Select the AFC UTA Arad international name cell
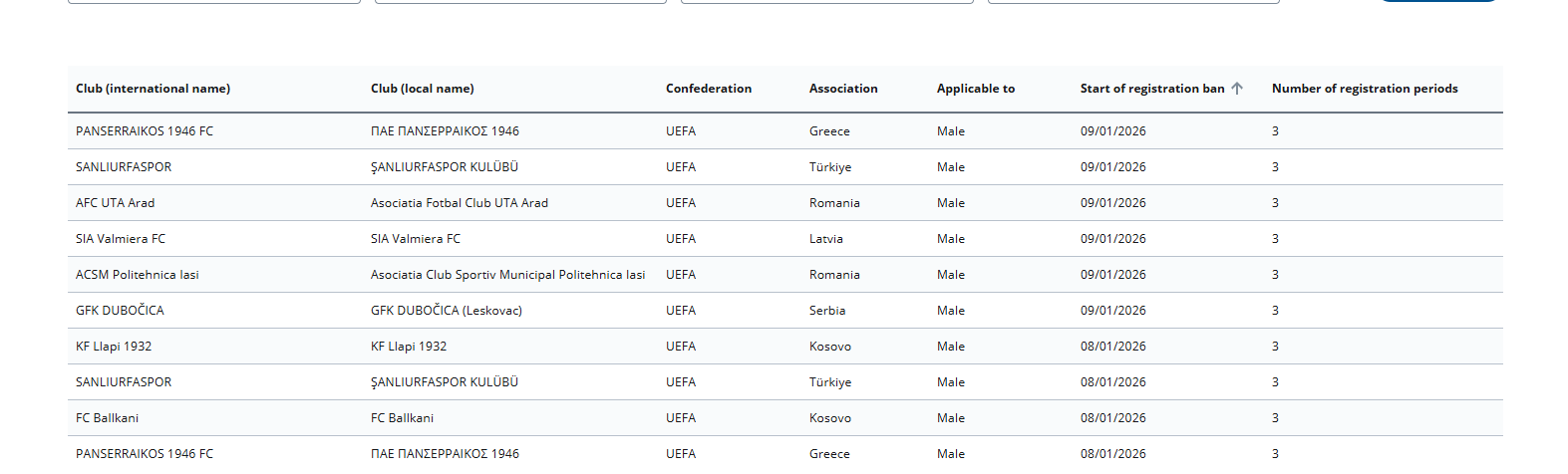The image size is (1568, 474). [x=115, y=203]
